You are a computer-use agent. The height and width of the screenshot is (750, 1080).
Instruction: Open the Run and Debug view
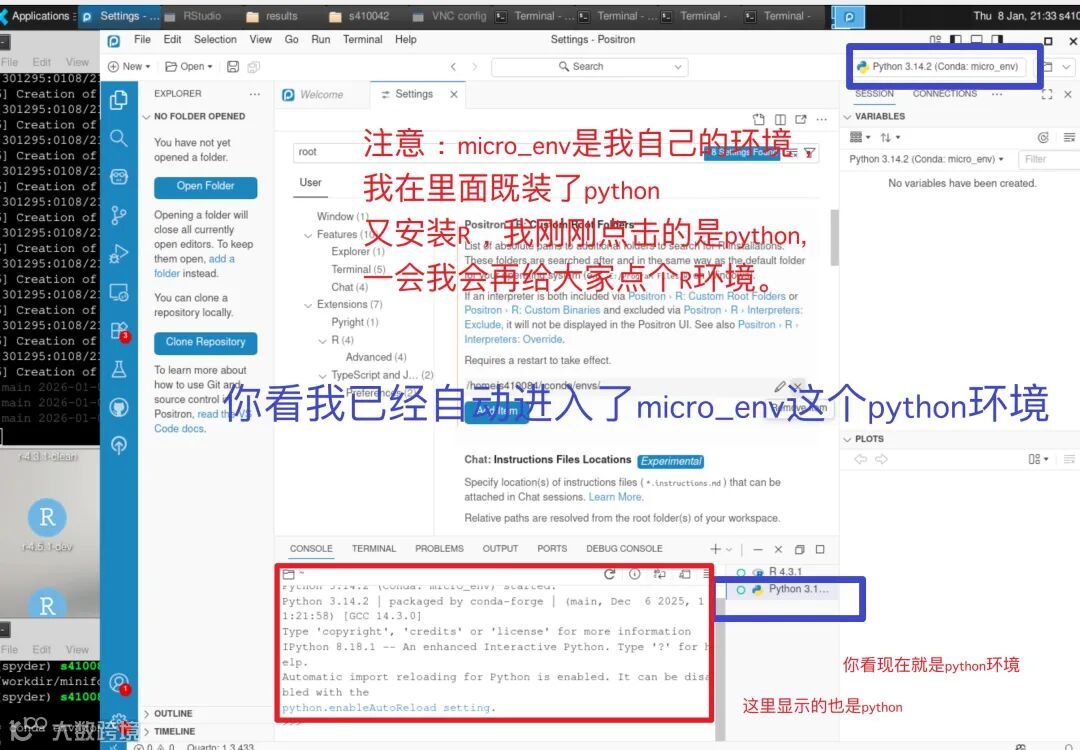pyautogui.click(x=118, y=254)
